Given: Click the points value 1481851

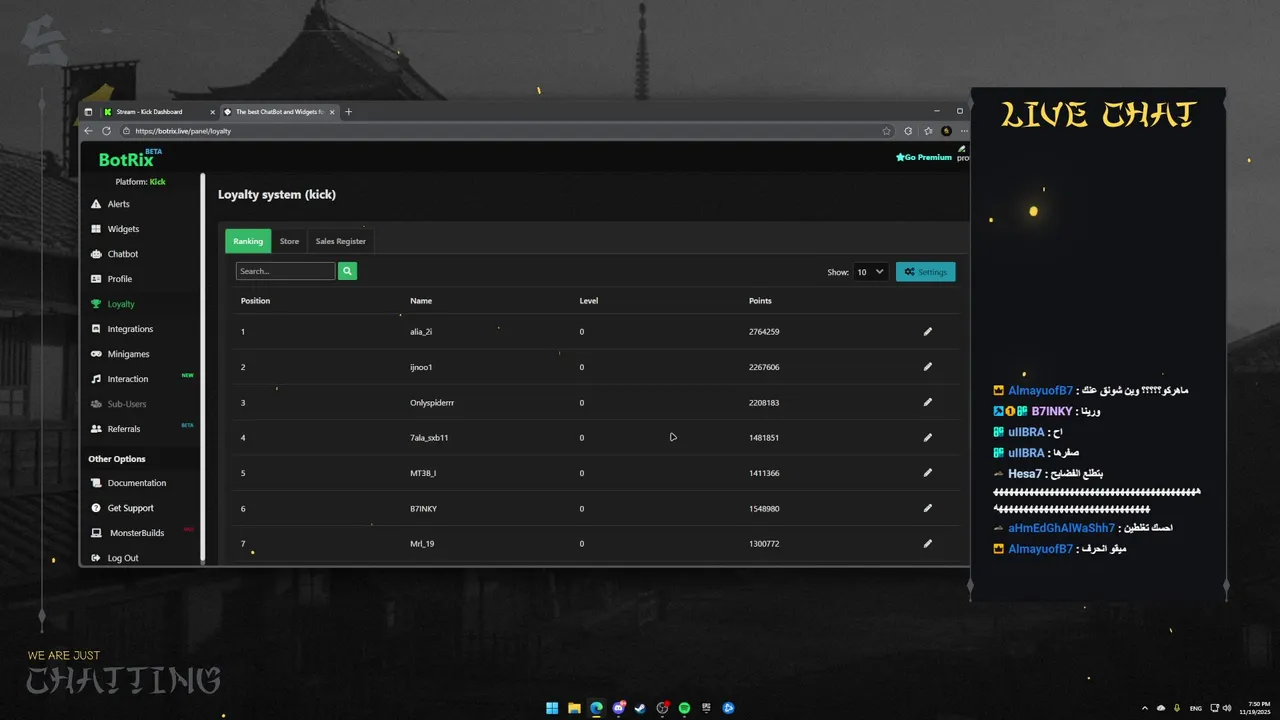Looking at the screenshot, I should 764,437.
